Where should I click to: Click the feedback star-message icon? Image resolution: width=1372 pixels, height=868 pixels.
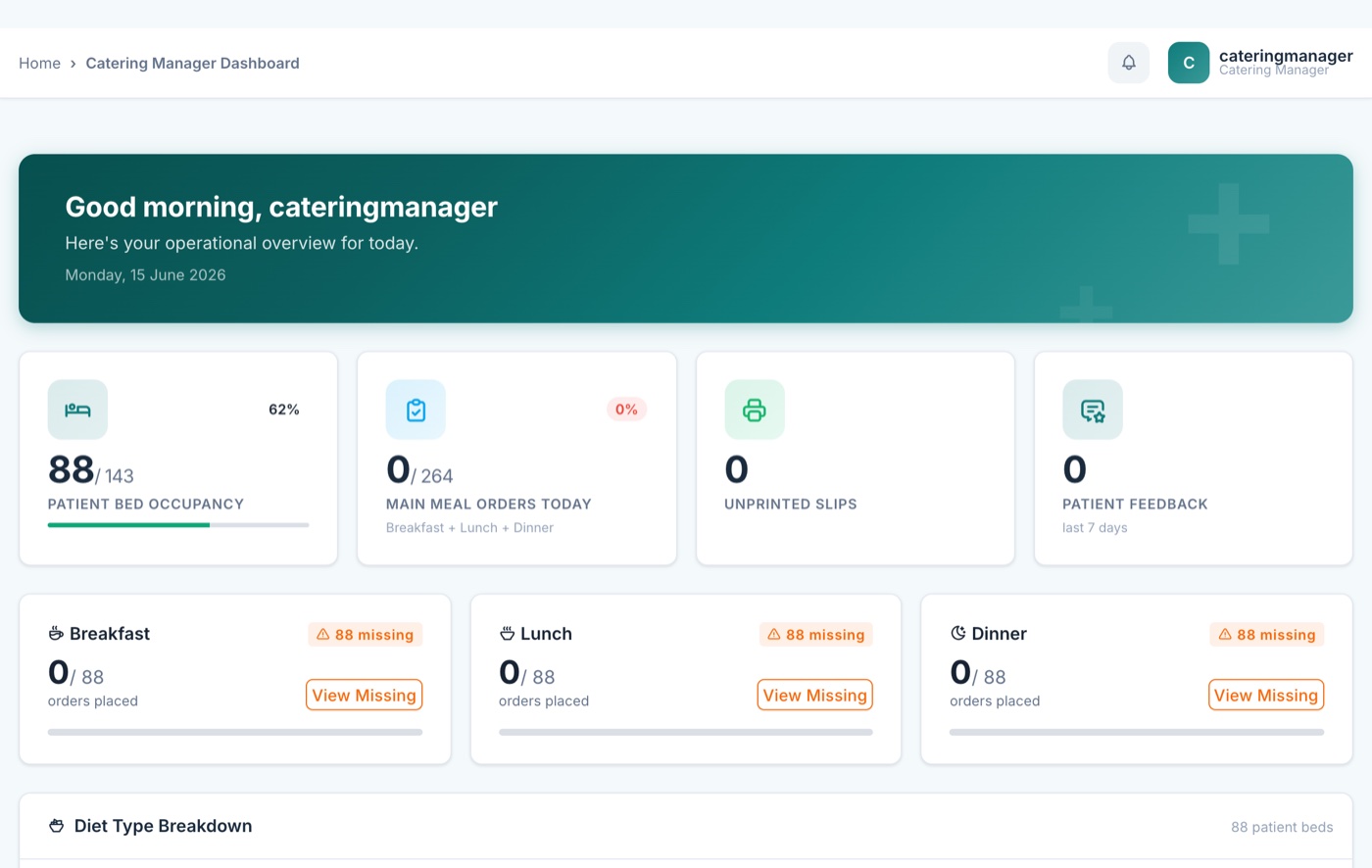[x=1093, y=410]
